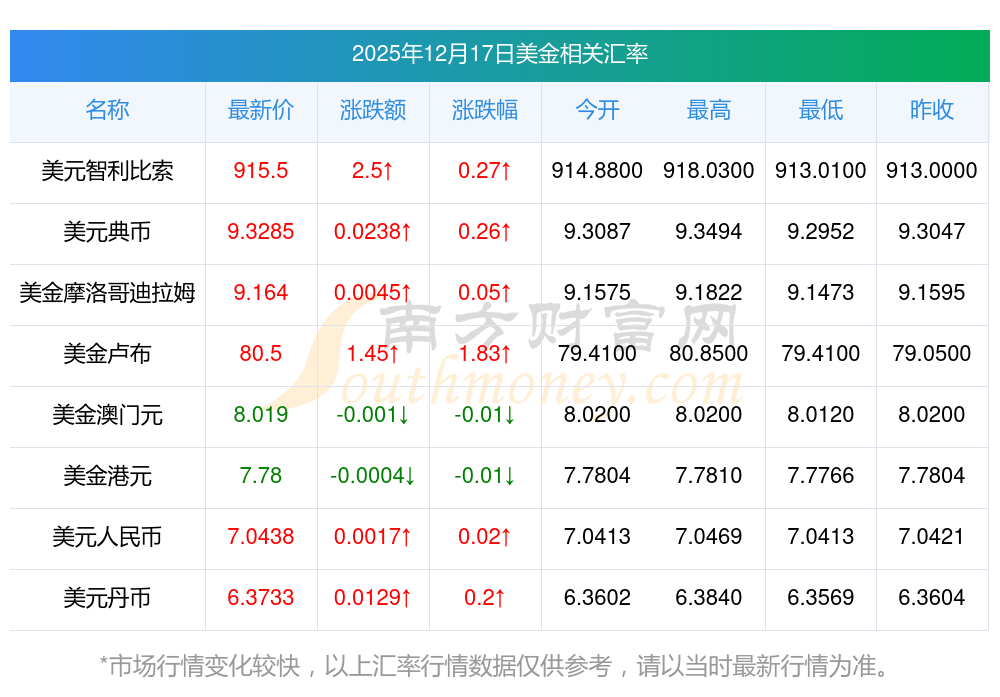Click the change percent 0.26↑
Image resolution: width=1000 pixels, height=697 pixels.
coord(485,231)
